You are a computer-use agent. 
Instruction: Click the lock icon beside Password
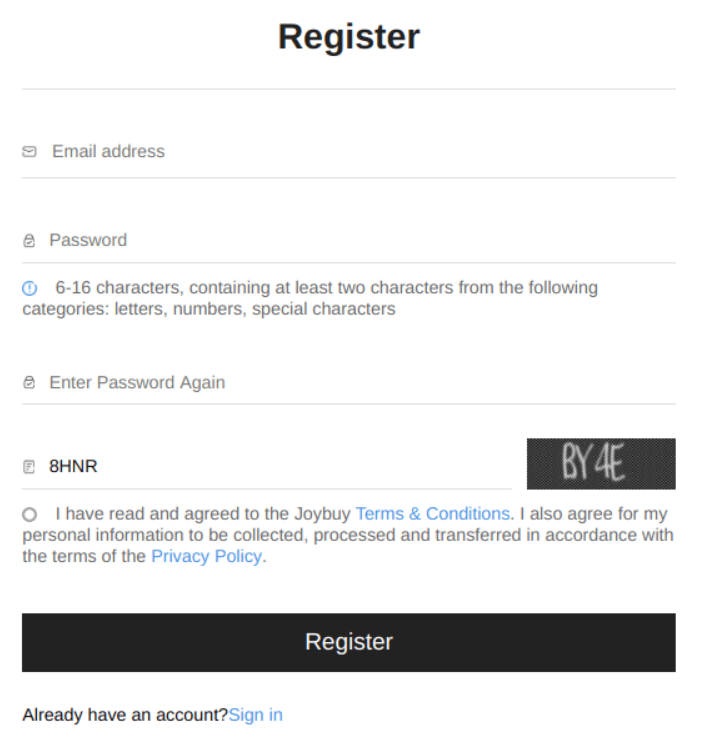[x=29, y=241]
